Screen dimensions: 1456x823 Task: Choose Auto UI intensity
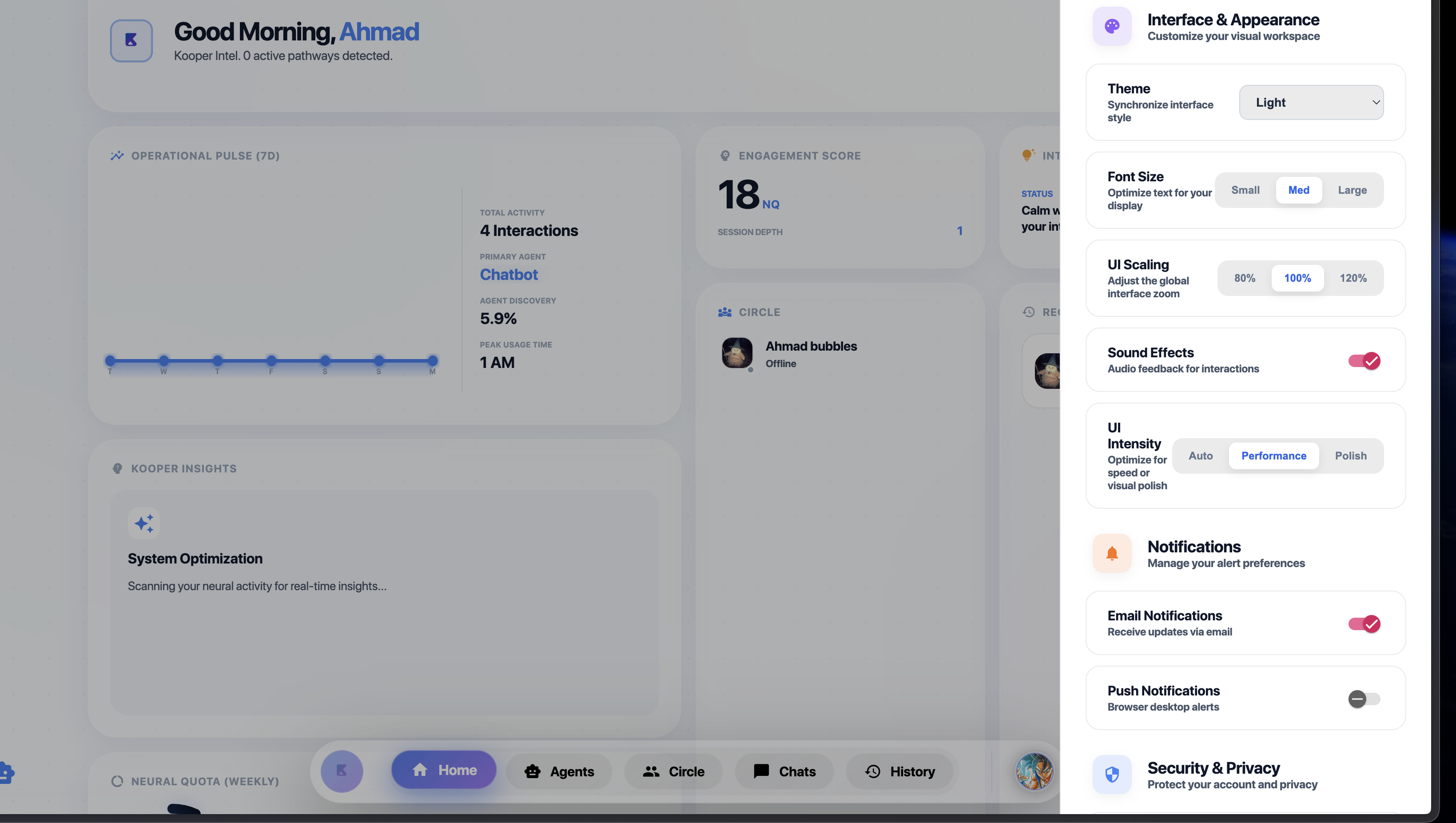pyautogui.click(x=1201, y=456)
